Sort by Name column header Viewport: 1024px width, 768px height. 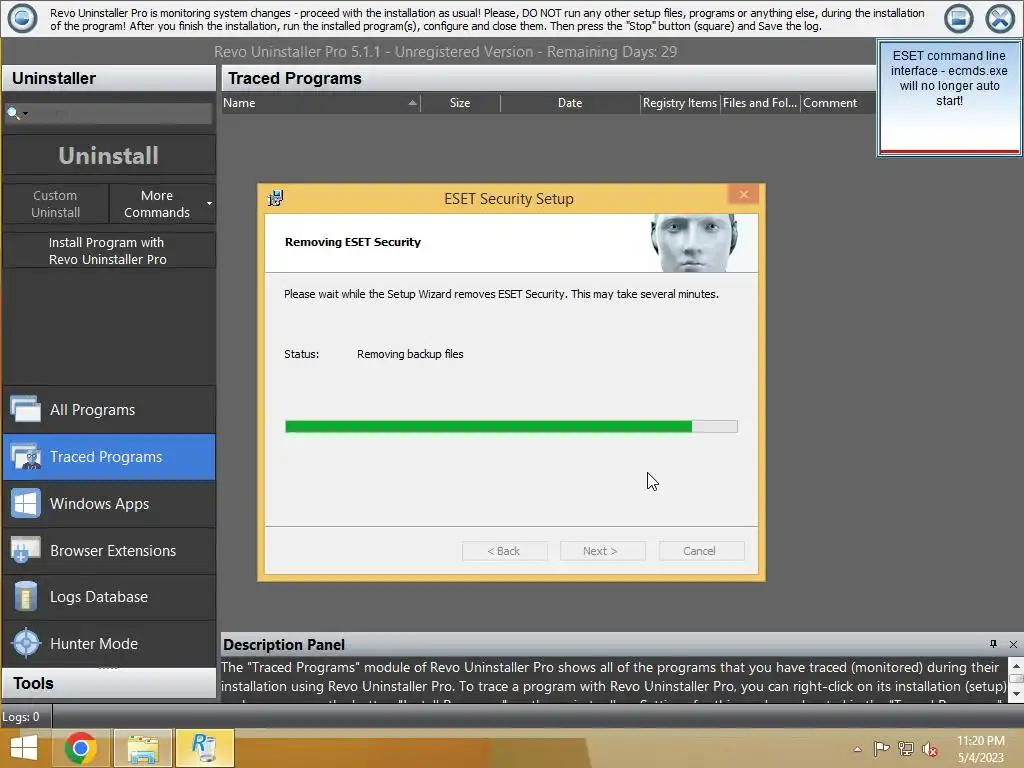click(x=321, y=103)
